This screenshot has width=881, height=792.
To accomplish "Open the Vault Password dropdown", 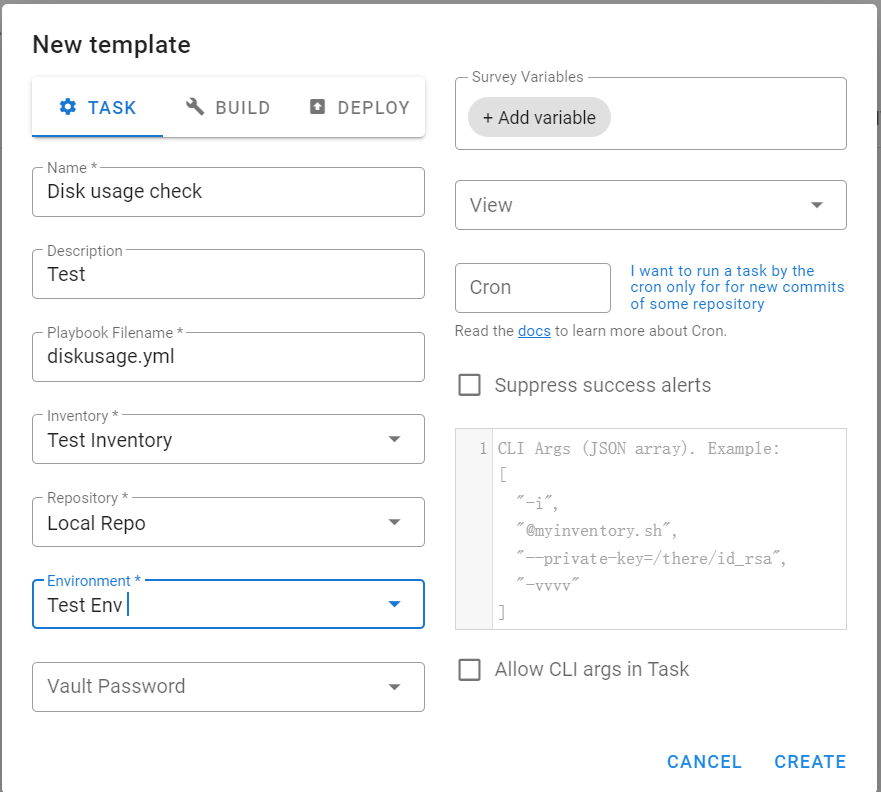I will [394, 687].
